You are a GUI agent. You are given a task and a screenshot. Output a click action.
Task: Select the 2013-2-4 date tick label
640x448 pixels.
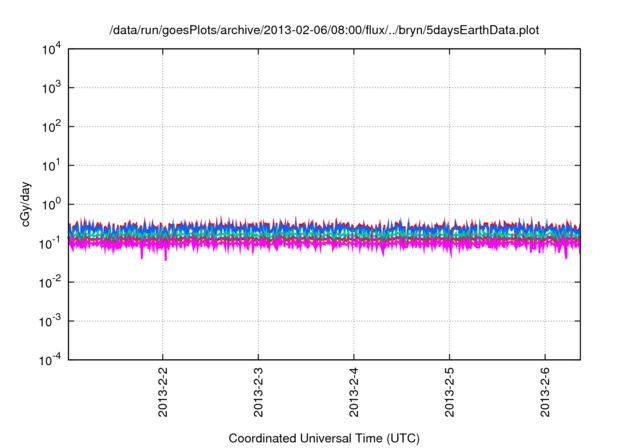pyautogui.click(x=353, y=395)
